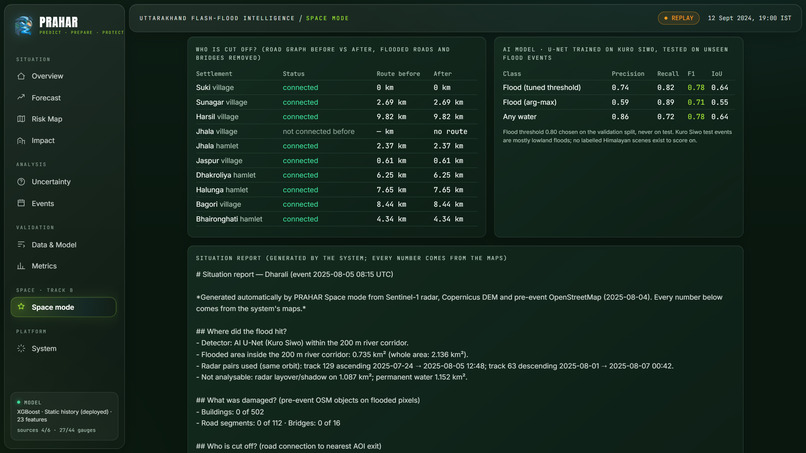The image size is (806, 453).
Task: Open the Uncertainty analysis
Action: (63, 182)
